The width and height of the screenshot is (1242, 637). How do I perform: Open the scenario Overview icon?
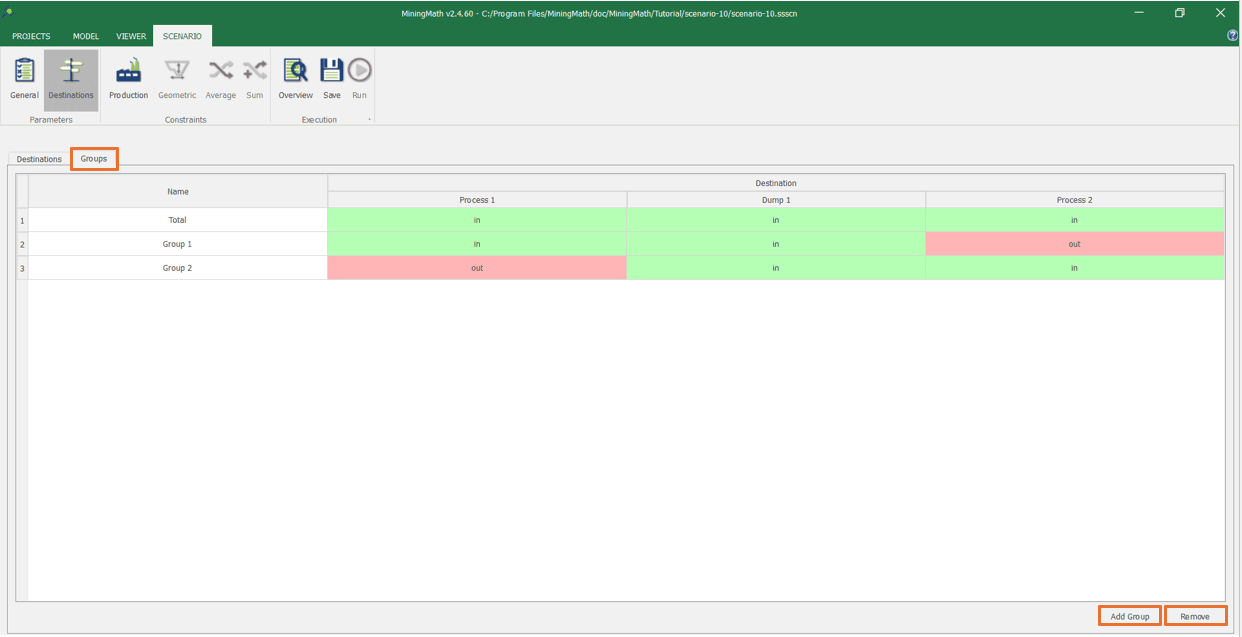click(295, 79)
